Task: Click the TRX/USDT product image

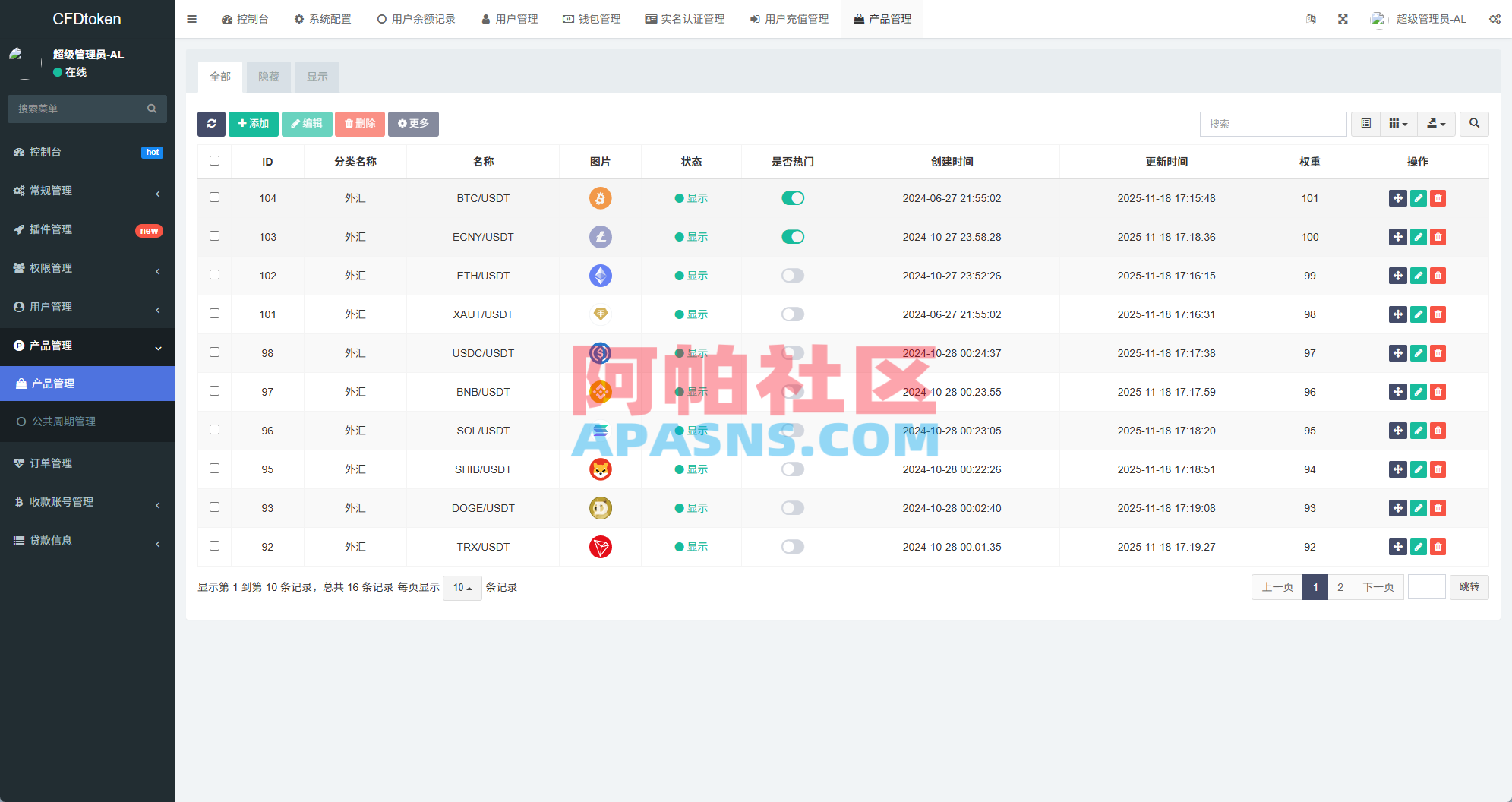Action: pyautogui.click(x=601, y=547)
